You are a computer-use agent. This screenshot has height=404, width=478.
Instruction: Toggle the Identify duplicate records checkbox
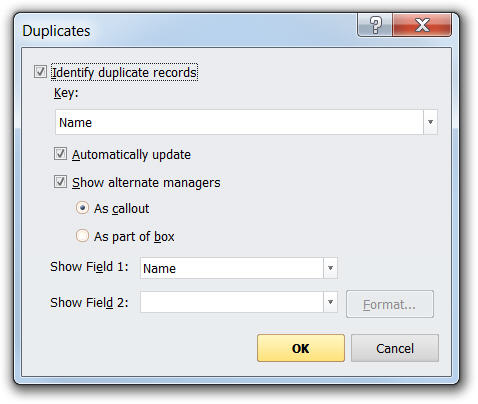[x=40, y=72]
